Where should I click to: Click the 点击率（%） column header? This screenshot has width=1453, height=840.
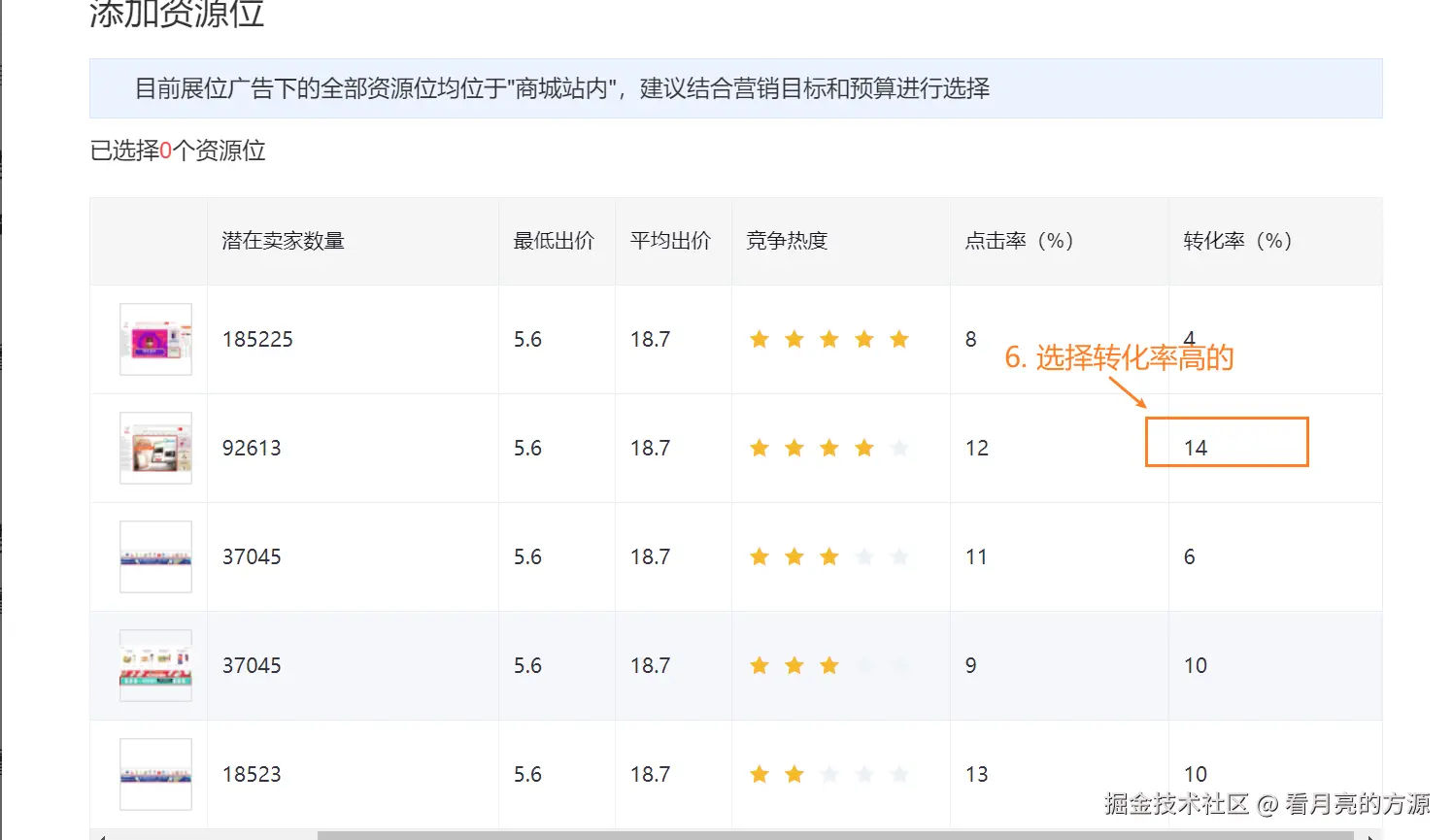[x=1019, y=241]
